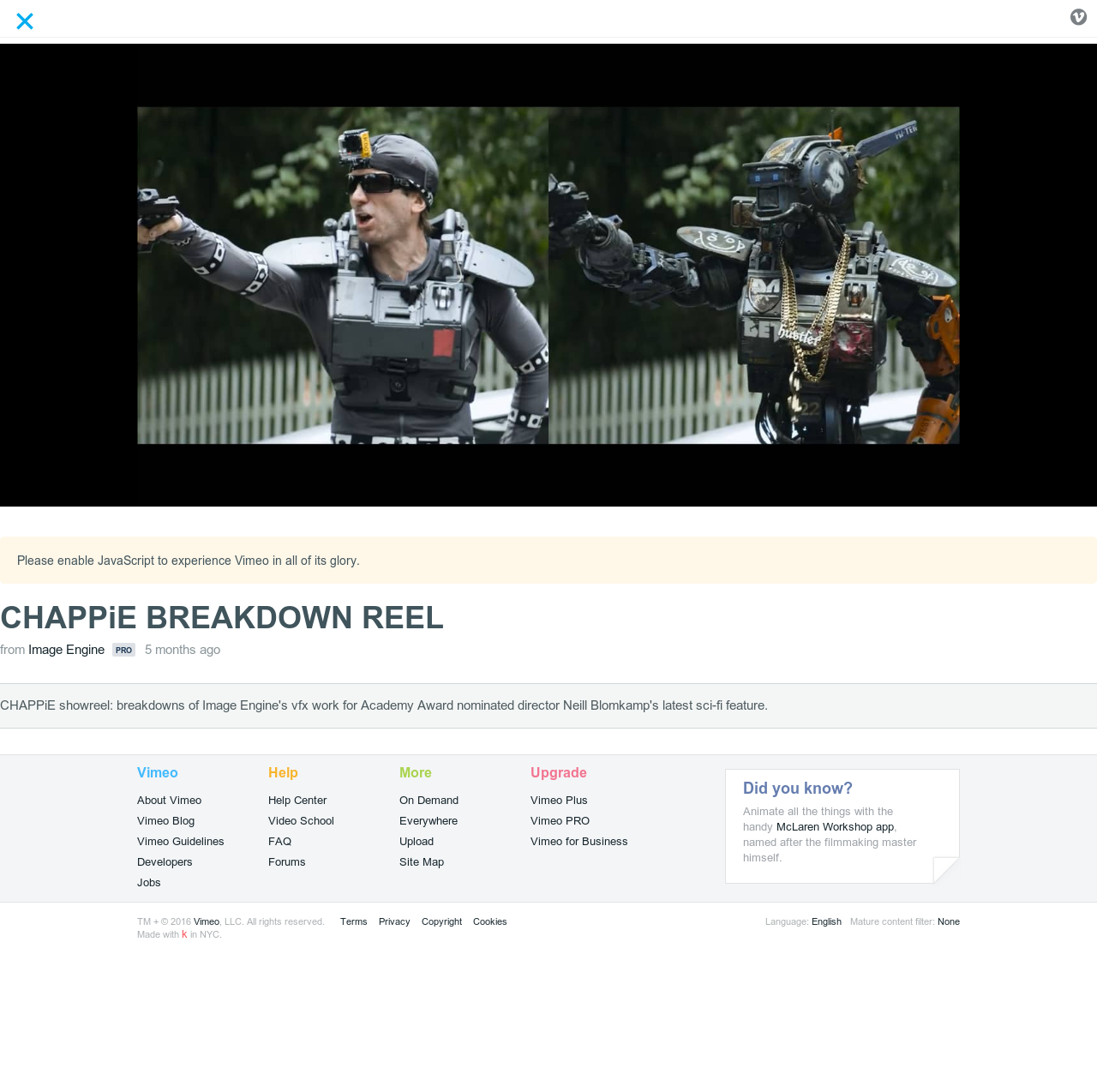Open the Cookies link

pos(489,922)
